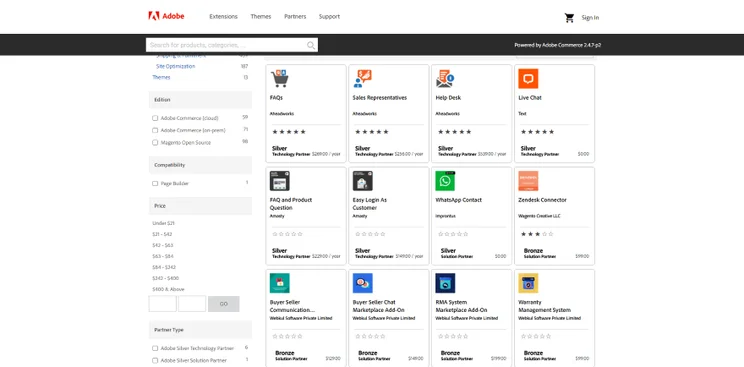
Task: Filter by price $21 - $42
Action: [x=162, y=234]
